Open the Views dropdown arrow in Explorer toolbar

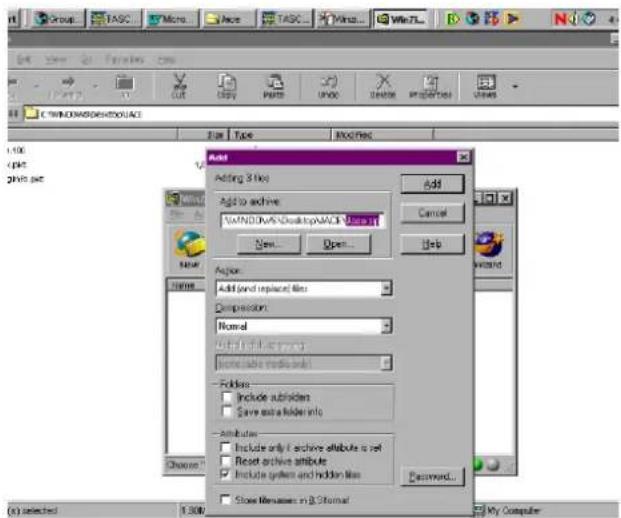click(x=515, y=86)
